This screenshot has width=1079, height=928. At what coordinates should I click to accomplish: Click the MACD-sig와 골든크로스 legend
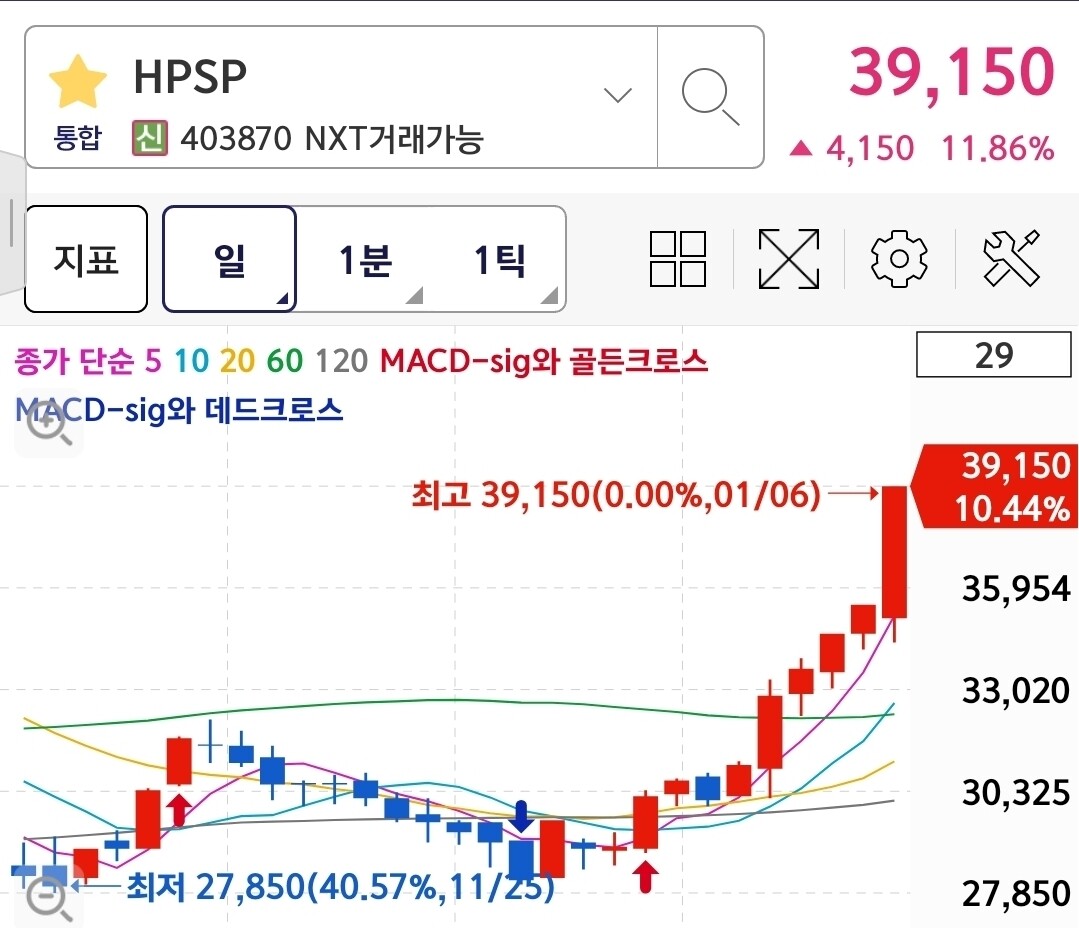coord(544,360)
